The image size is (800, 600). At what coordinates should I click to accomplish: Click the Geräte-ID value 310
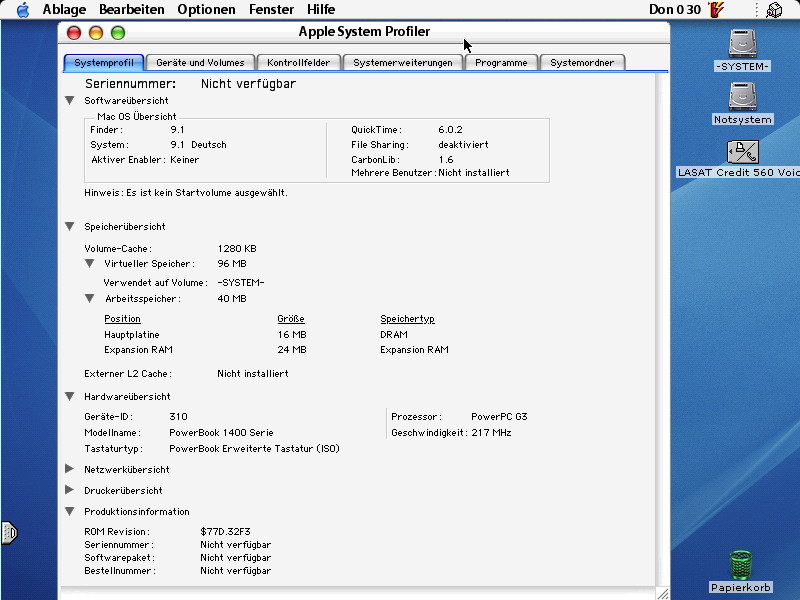click(x=179, y=417)
